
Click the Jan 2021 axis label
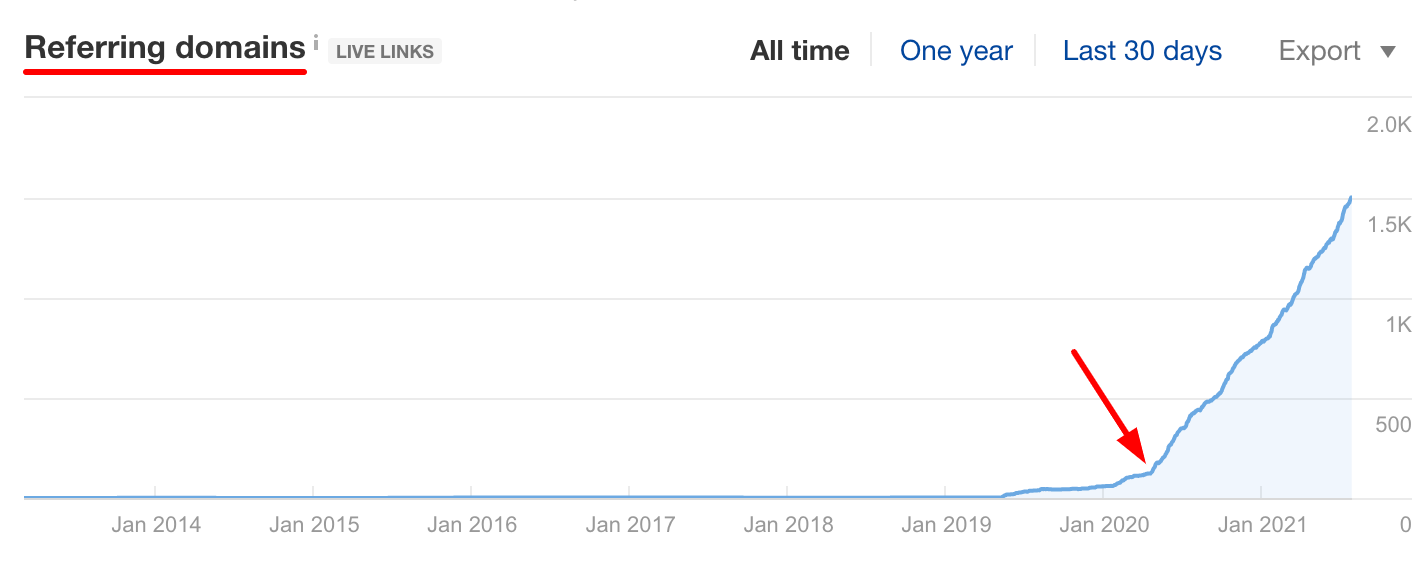click(x=1262, y=525)
